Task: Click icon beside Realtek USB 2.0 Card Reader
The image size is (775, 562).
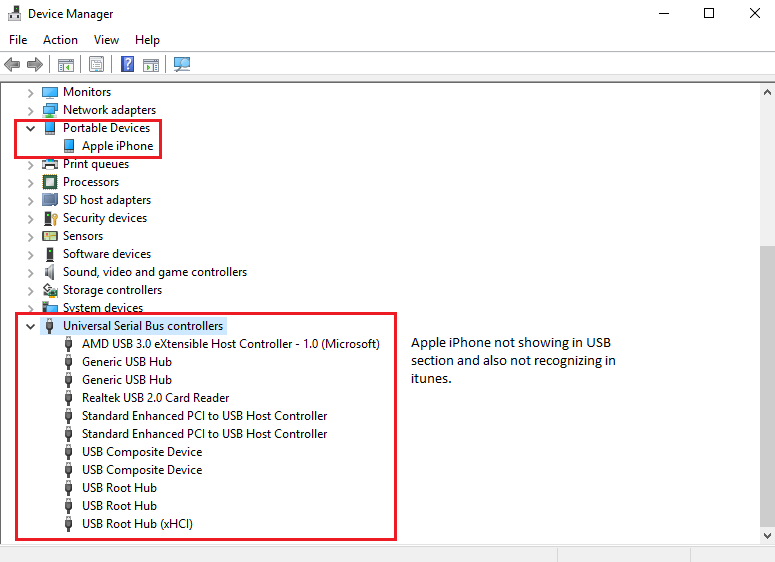Action: point(69,398)
